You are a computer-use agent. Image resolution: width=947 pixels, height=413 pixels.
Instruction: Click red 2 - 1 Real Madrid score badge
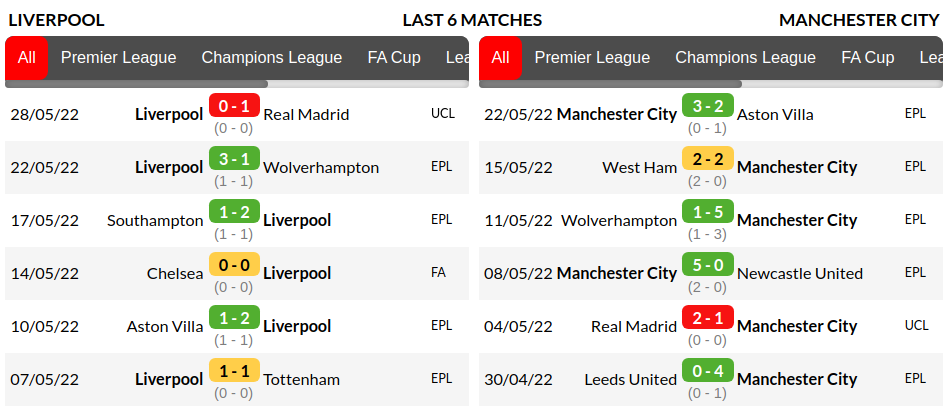pos(707,317)
